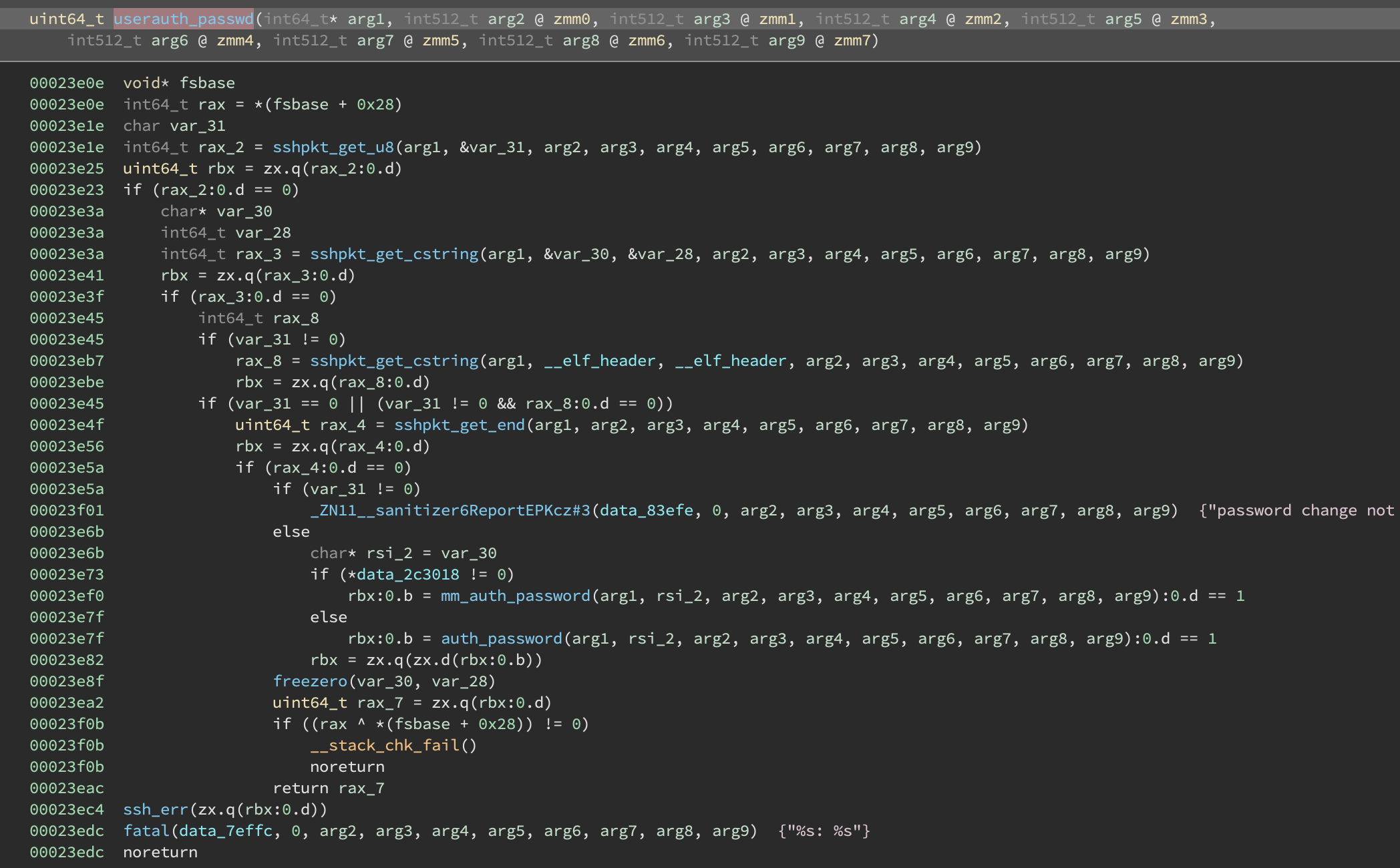Open the data_7effc string reference

(226, 831)
